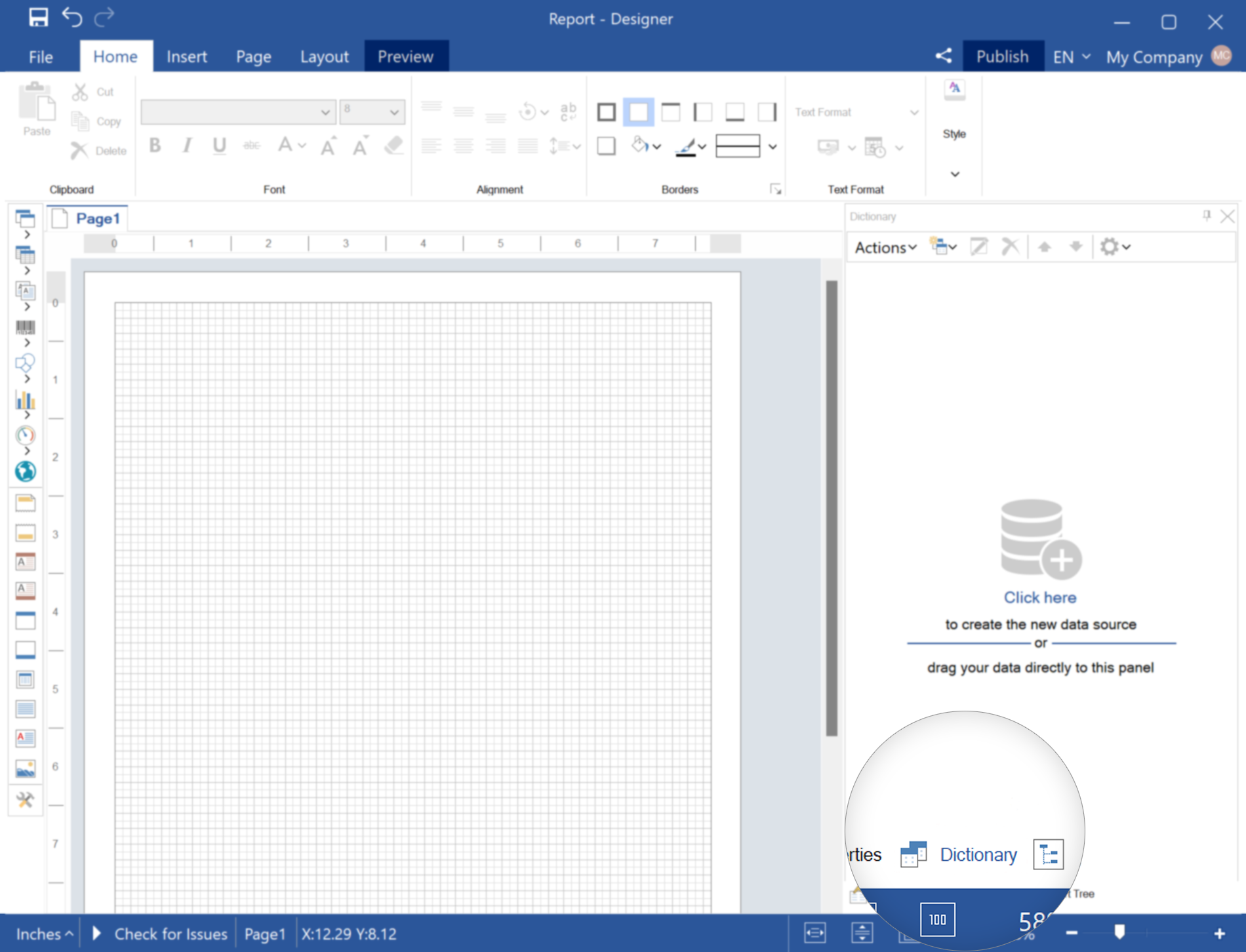Open the tools wrench icon in toolbox
This screenshot has width=1246, height=952.
(x=26, y=799)
